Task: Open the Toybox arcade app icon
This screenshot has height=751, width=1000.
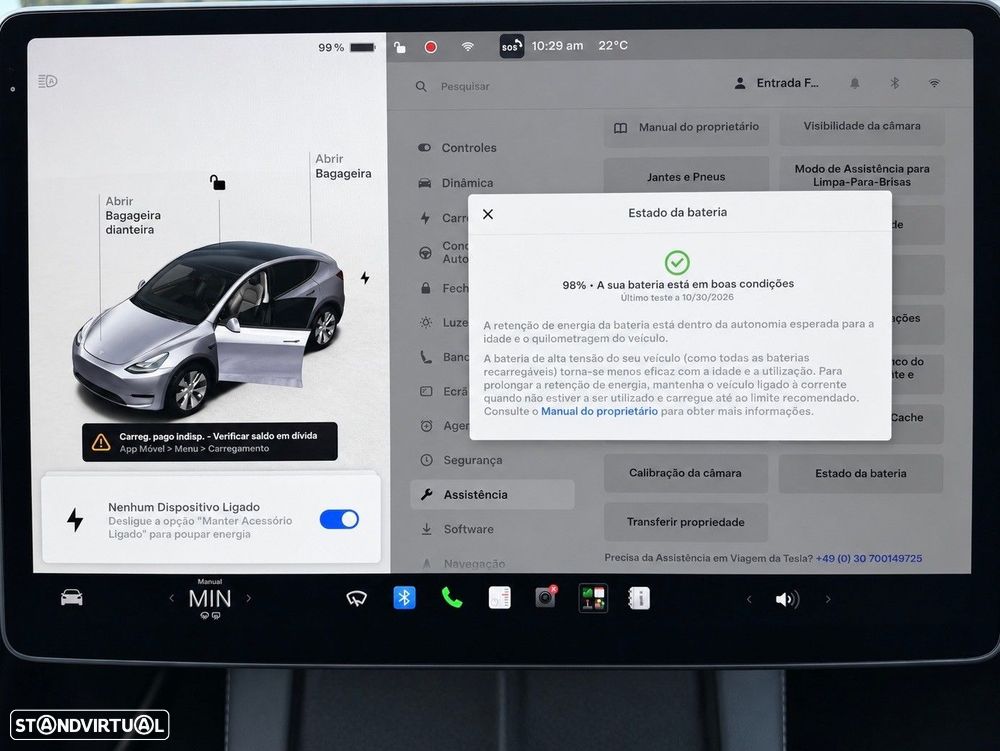Action: pyautogui.click(x=593, y=599)
